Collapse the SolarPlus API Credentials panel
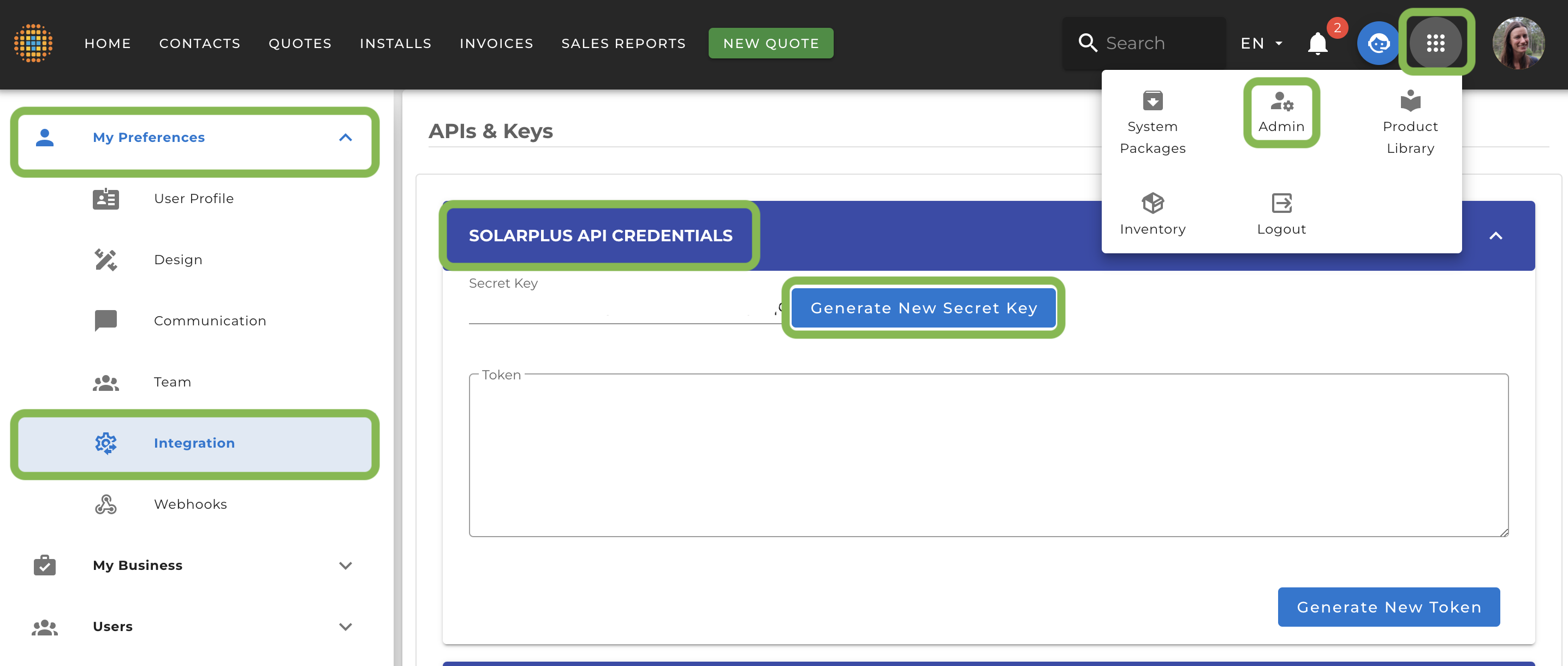The height and width of the screenshot is (666, 1568). point(1495,236)
